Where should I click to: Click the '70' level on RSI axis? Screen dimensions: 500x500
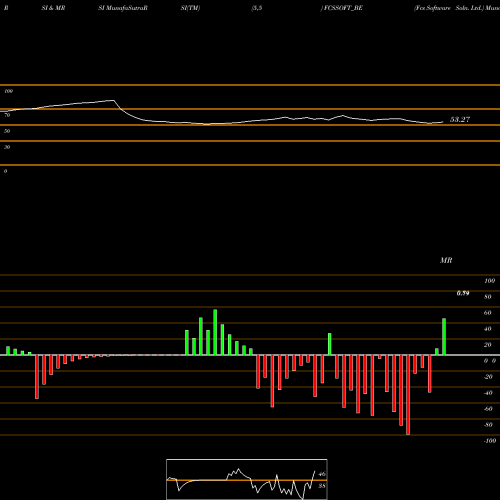click(7, 115)
